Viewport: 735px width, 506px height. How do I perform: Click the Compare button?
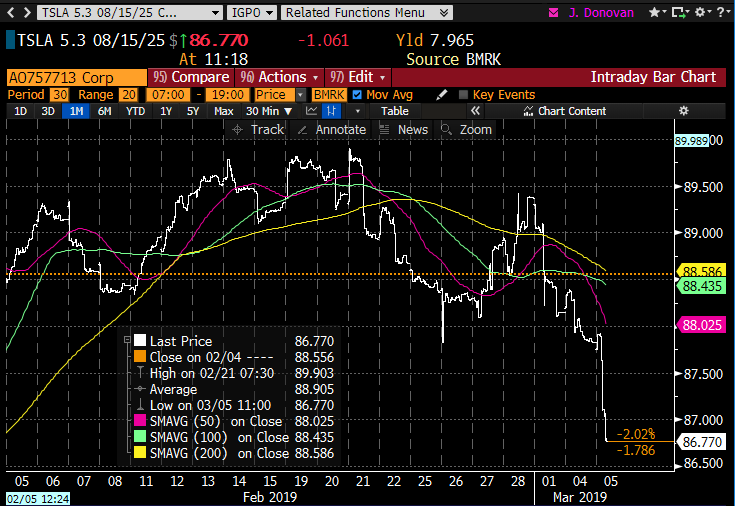pyautogui.click(x=191, y=77)
